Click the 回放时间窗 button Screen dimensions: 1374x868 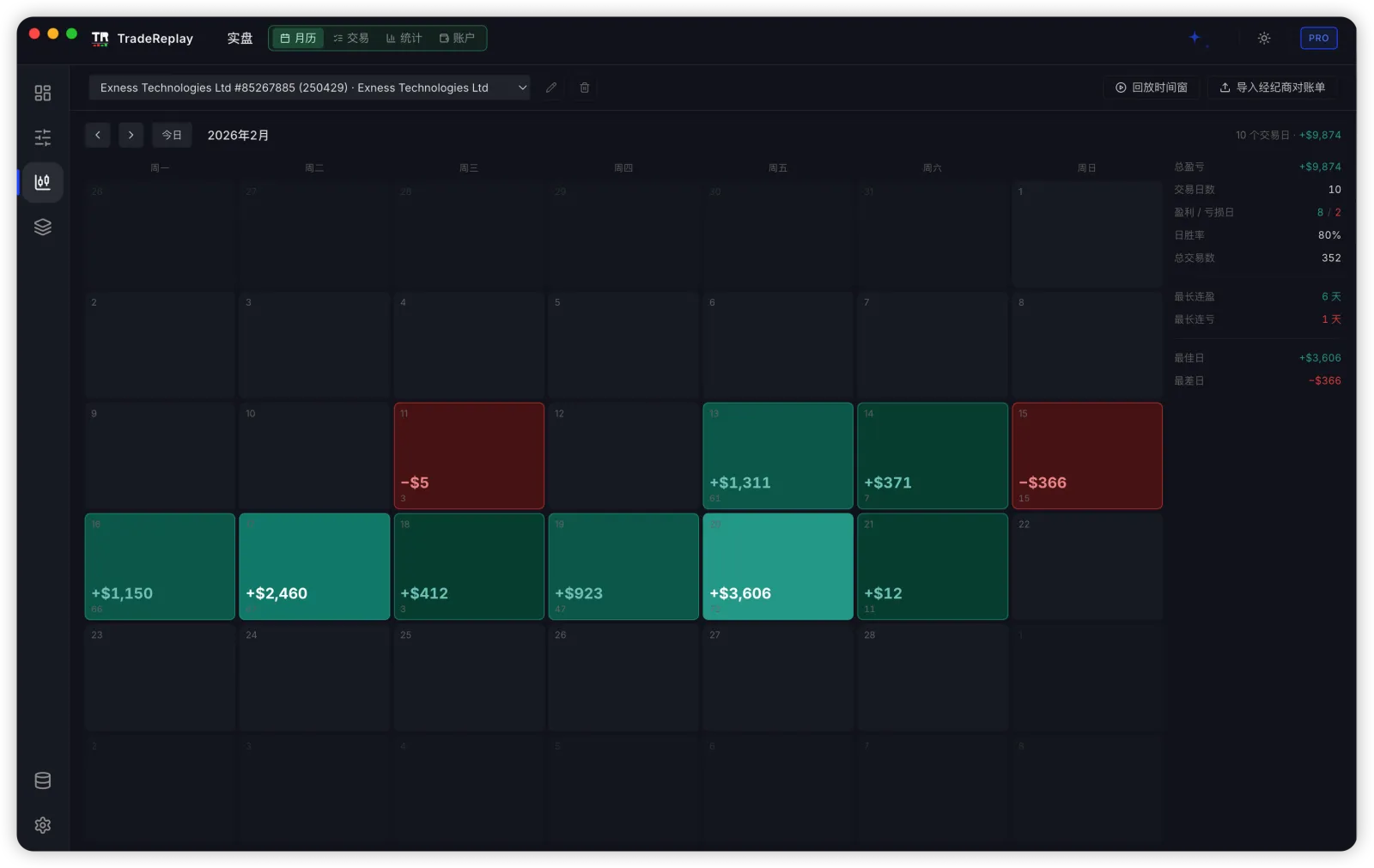click(x=1152, y=88)
